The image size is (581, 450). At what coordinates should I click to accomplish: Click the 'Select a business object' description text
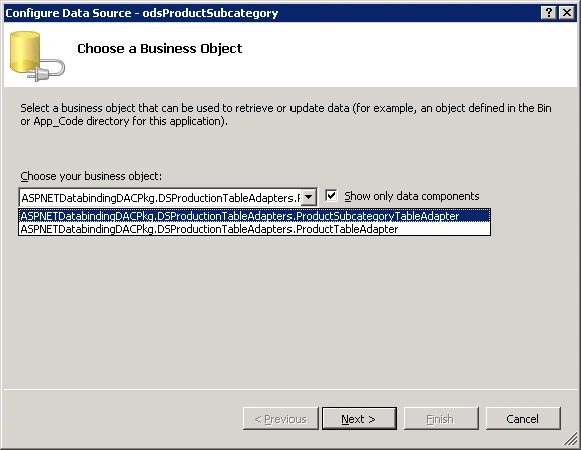[x=286, y=115]
